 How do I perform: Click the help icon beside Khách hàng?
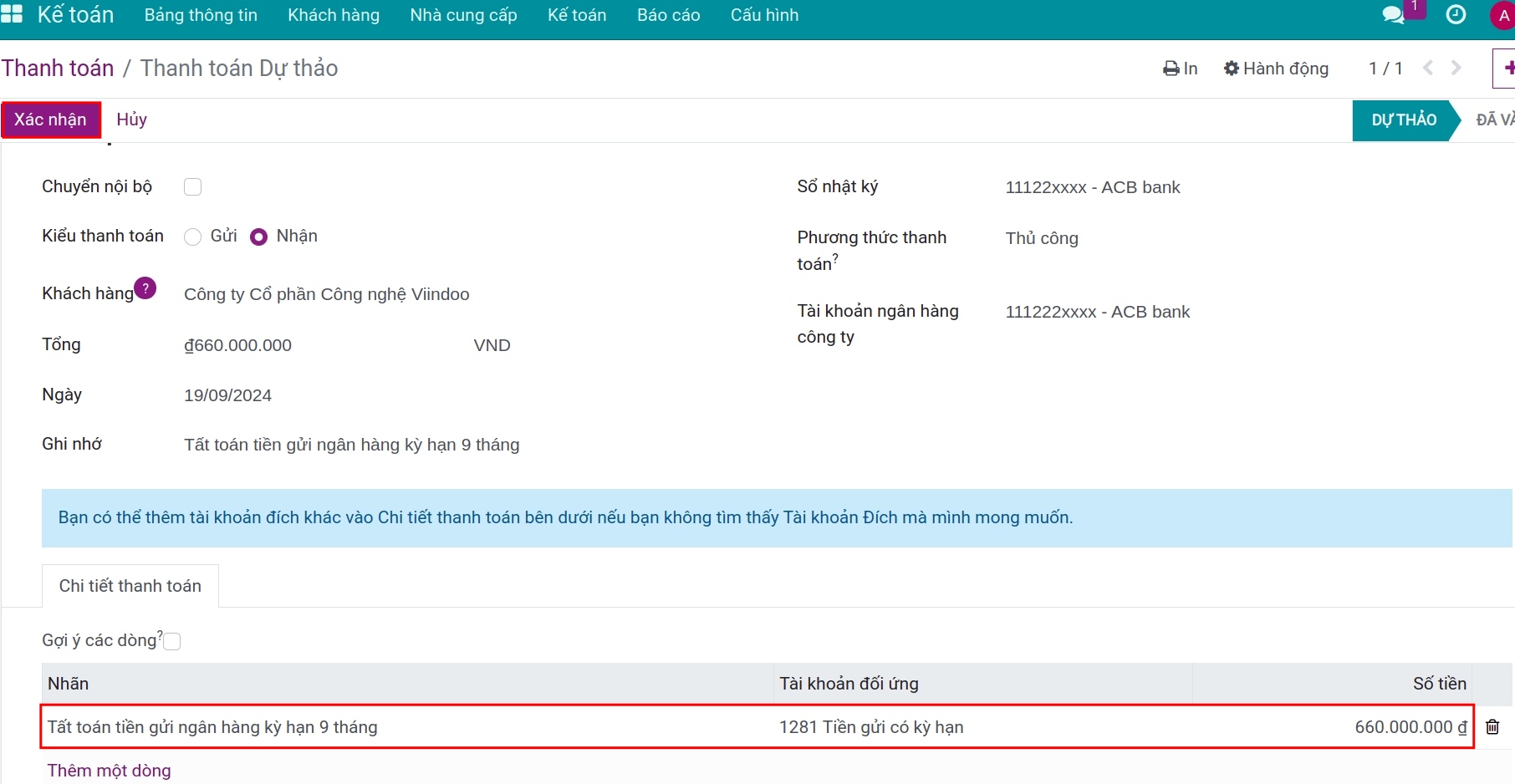click(145, 288)
